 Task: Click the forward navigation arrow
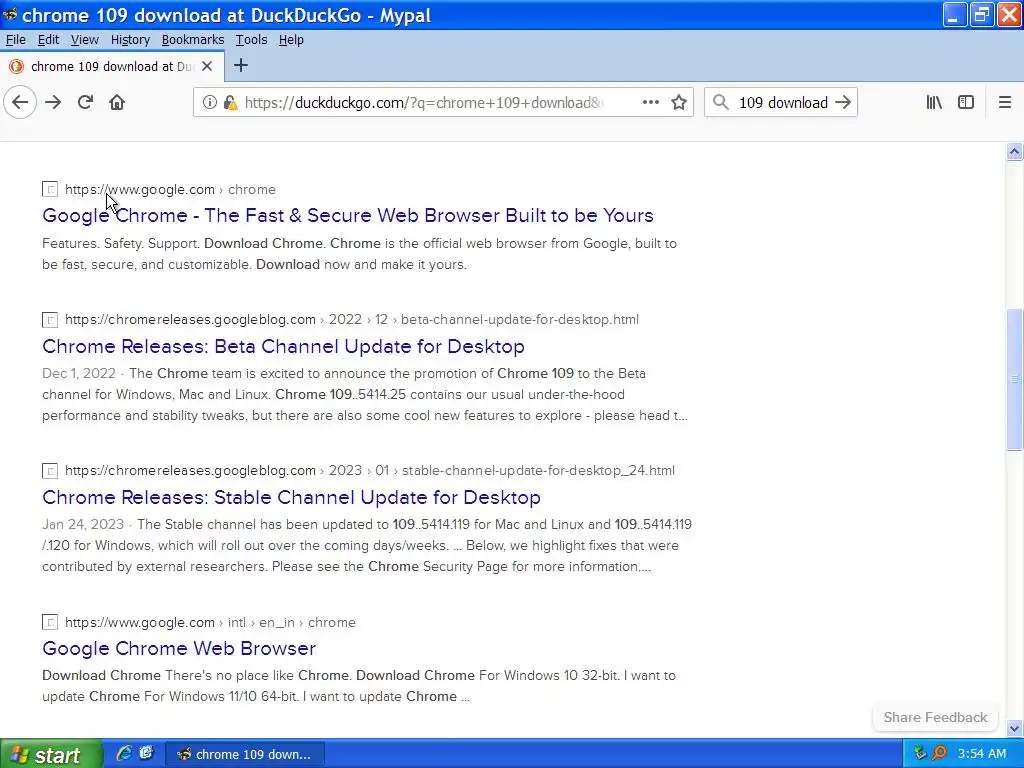pos(53,103)
